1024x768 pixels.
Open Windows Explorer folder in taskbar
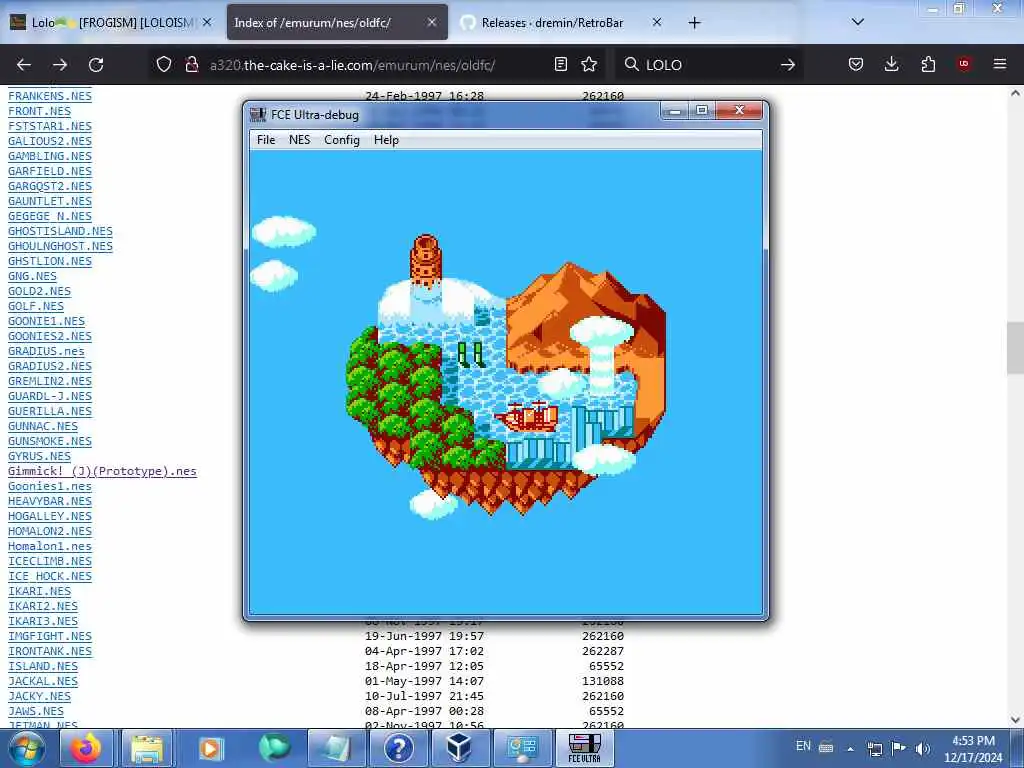(147, 748)
